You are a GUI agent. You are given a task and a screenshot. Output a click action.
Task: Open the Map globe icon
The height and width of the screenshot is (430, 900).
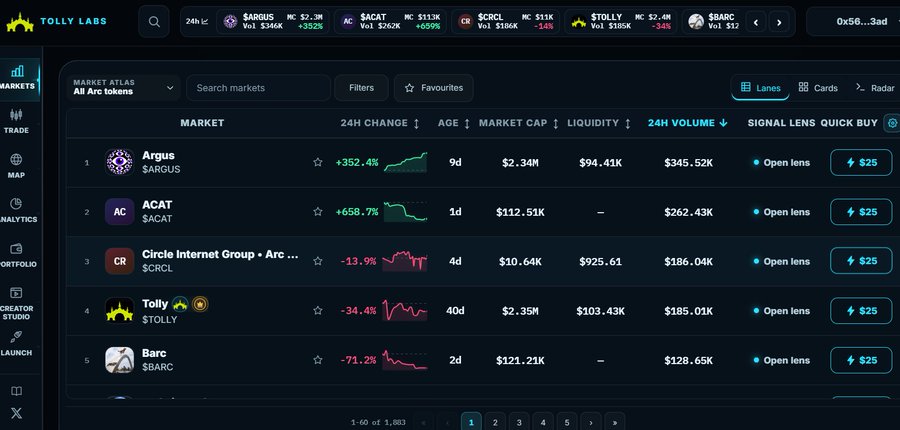click(x=17, y=160)
